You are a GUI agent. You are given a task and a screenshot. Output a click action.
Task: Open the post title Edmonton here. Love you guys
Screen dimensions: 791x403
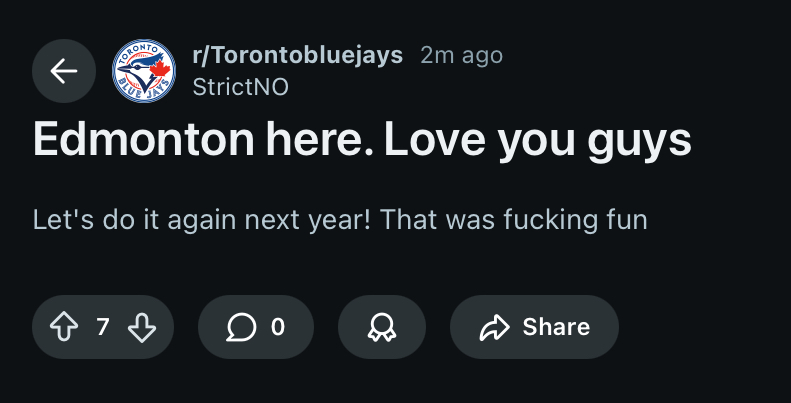pyautogui.click(x=362, y=141)
